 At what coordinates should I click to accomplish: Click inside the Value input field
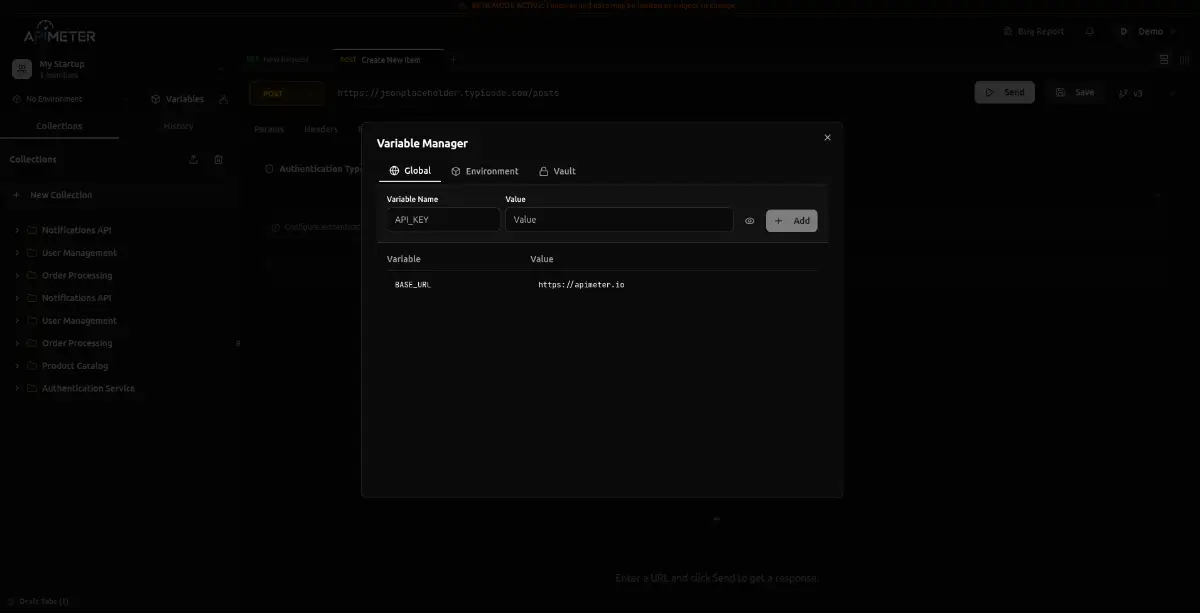point(618,218)
